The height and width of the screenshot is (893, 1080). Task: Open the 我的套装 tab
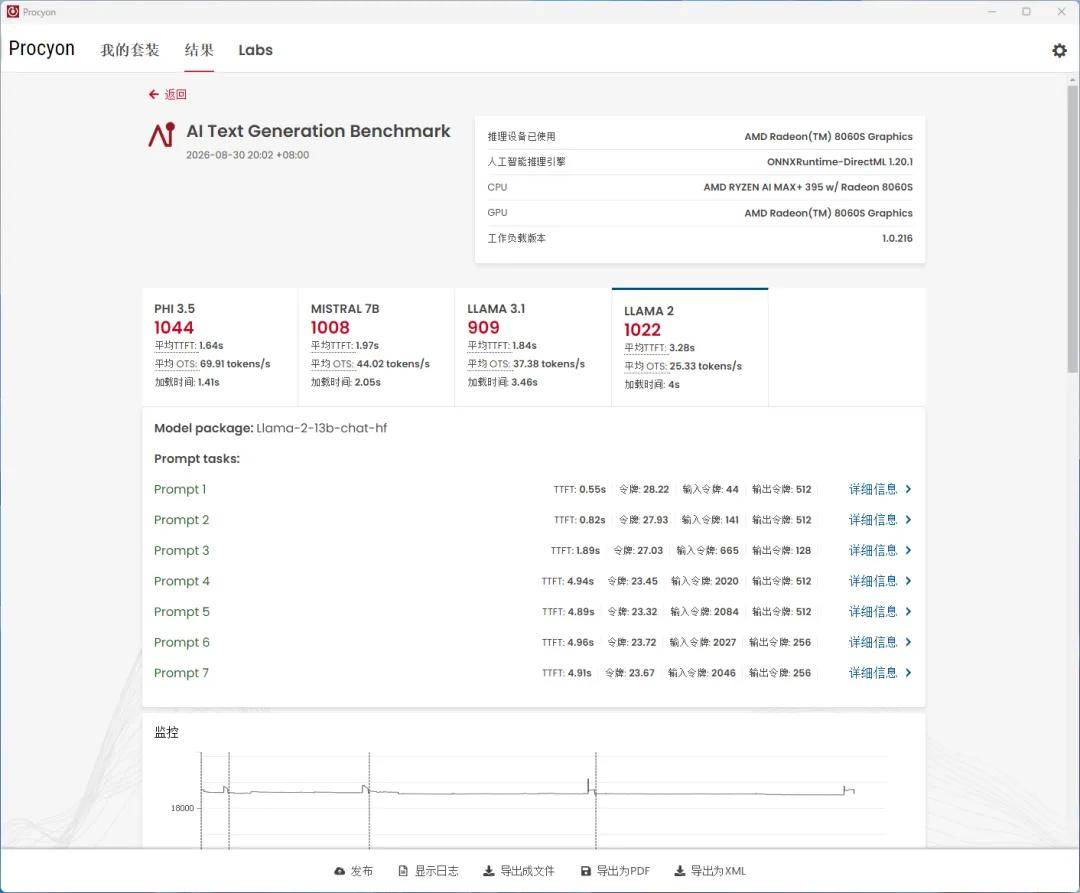pos(129,50)
